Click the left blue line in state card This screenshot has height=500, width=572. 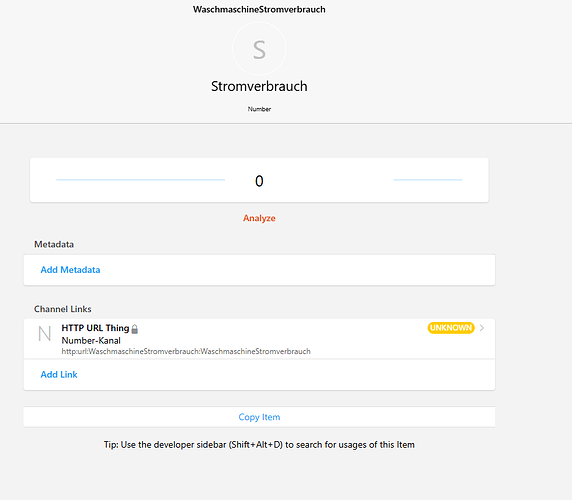click(x=140, y=180)
